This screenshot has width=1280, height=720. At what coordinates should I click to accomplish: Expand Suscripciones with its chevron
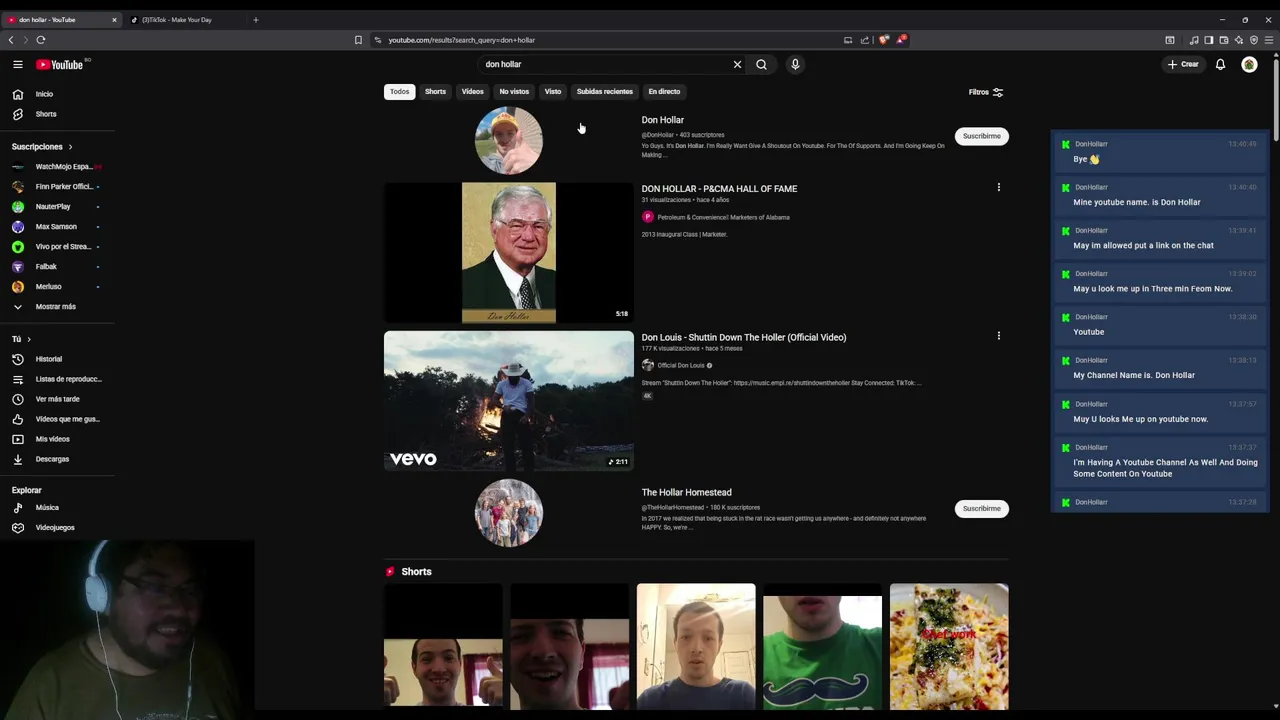click(70, 147)
